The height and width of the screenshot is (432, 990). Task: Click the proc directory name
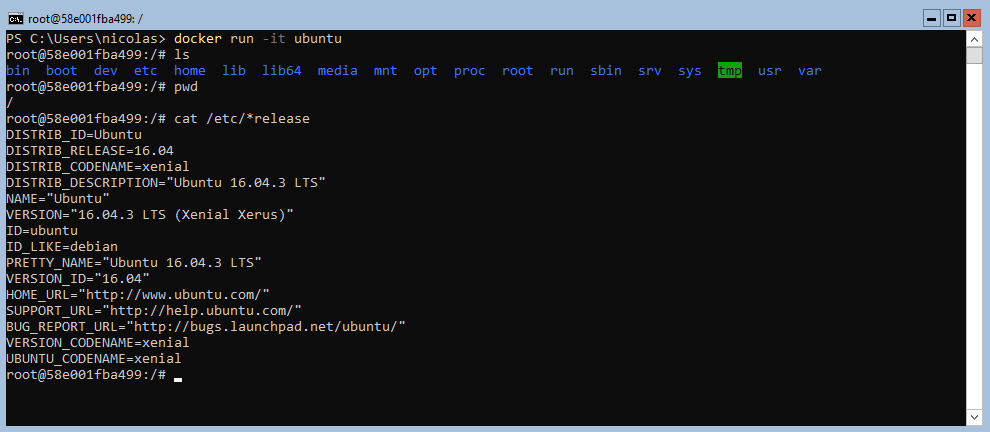click(x=470, y=71)
